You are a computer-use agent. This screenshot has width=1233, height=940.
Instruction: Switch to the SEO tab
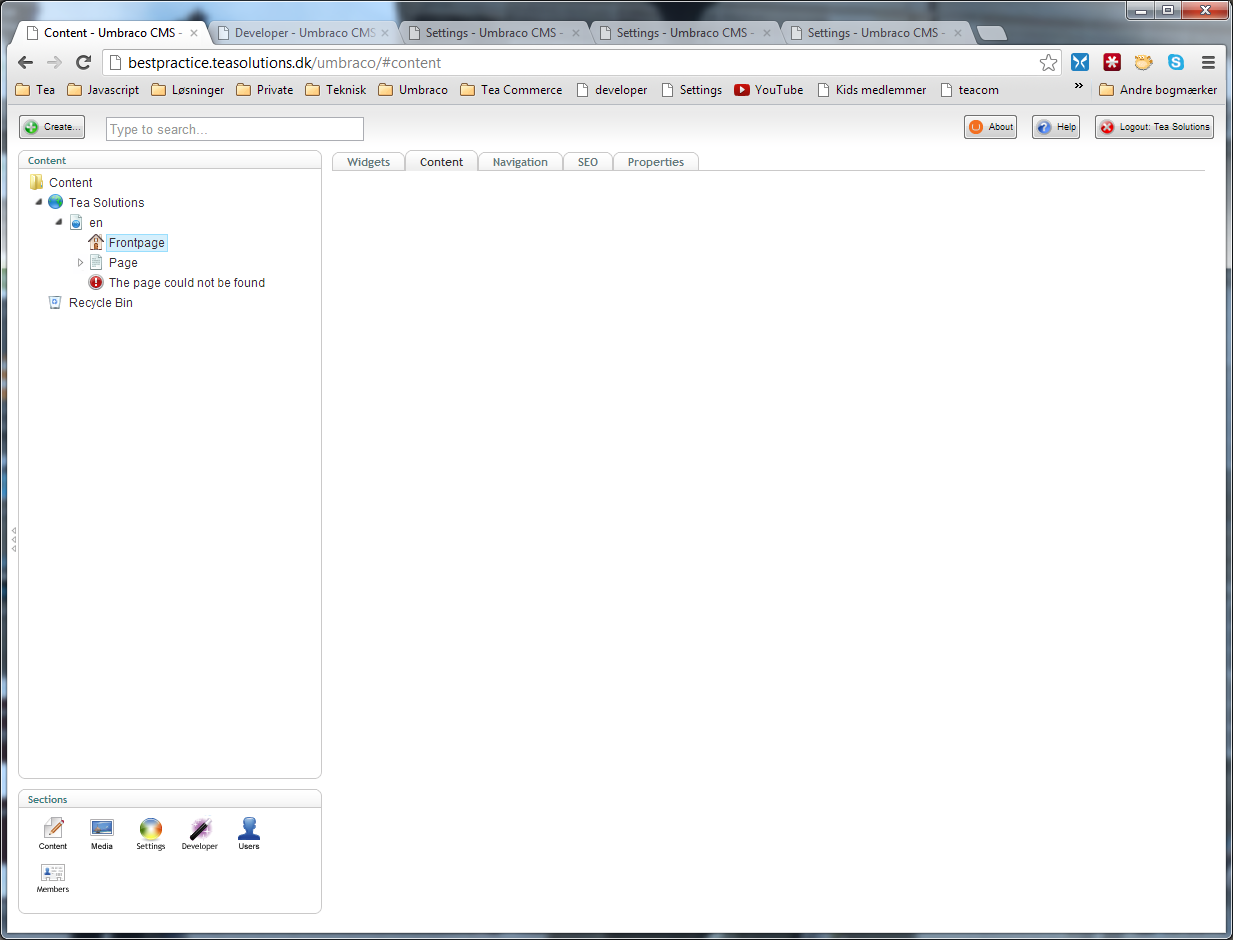coord(588,162)
